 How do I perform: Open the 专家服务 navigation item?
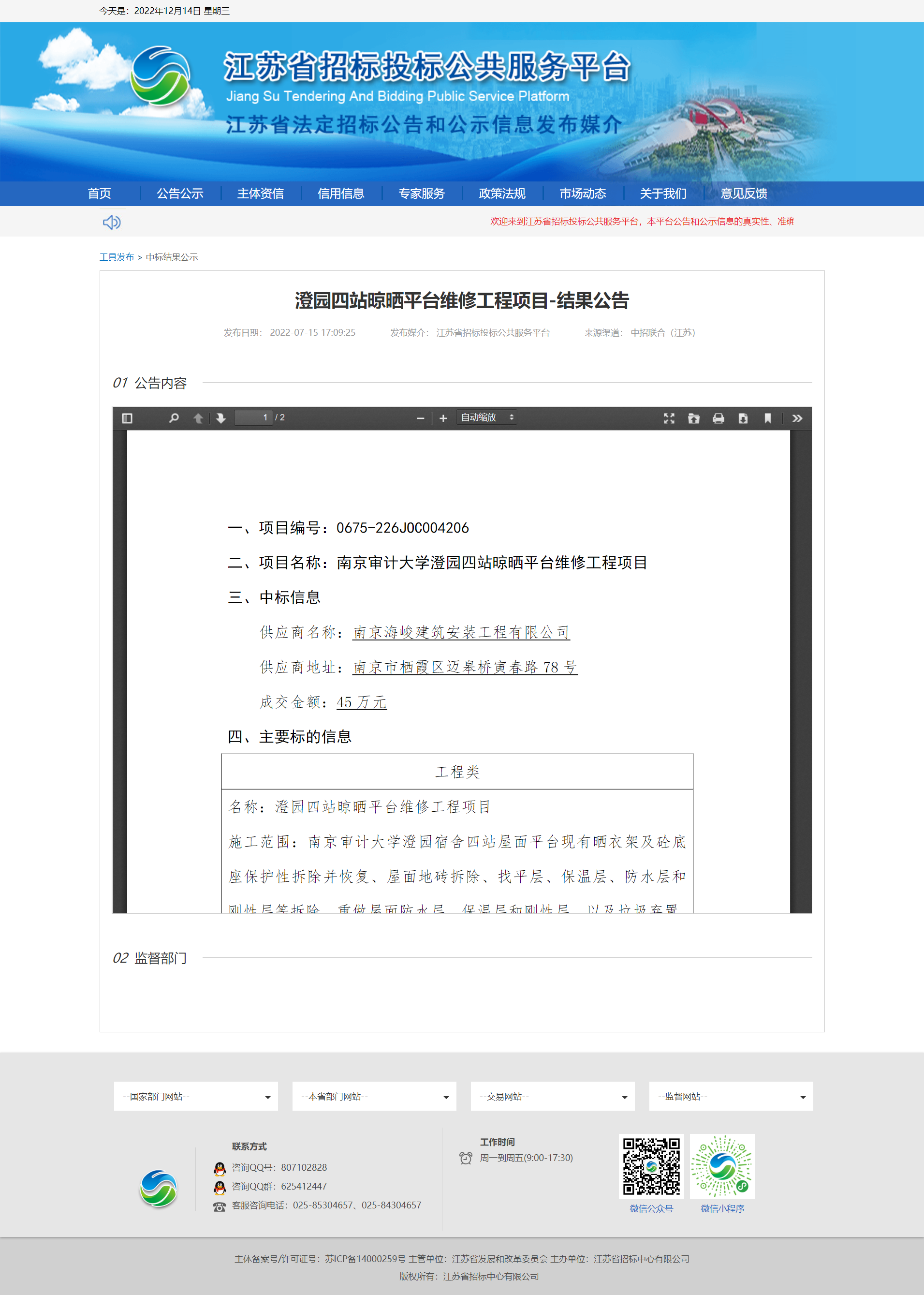(x=422, y=194)
